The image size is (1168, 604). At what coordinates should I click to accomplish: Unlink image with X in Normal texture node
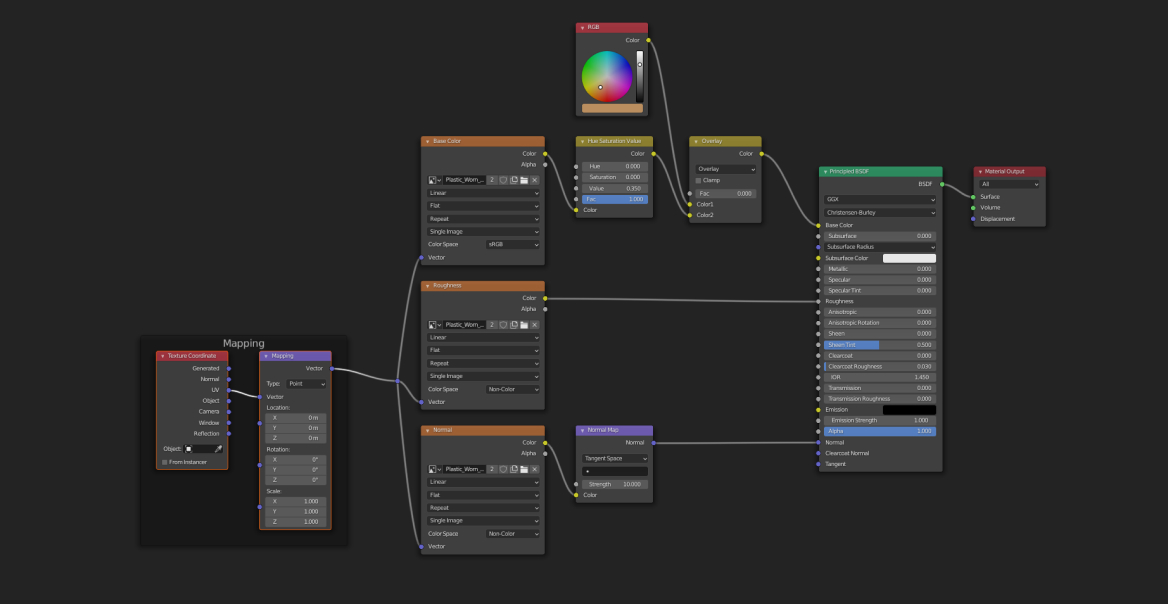pyautogui.click(x=534, y=469)
